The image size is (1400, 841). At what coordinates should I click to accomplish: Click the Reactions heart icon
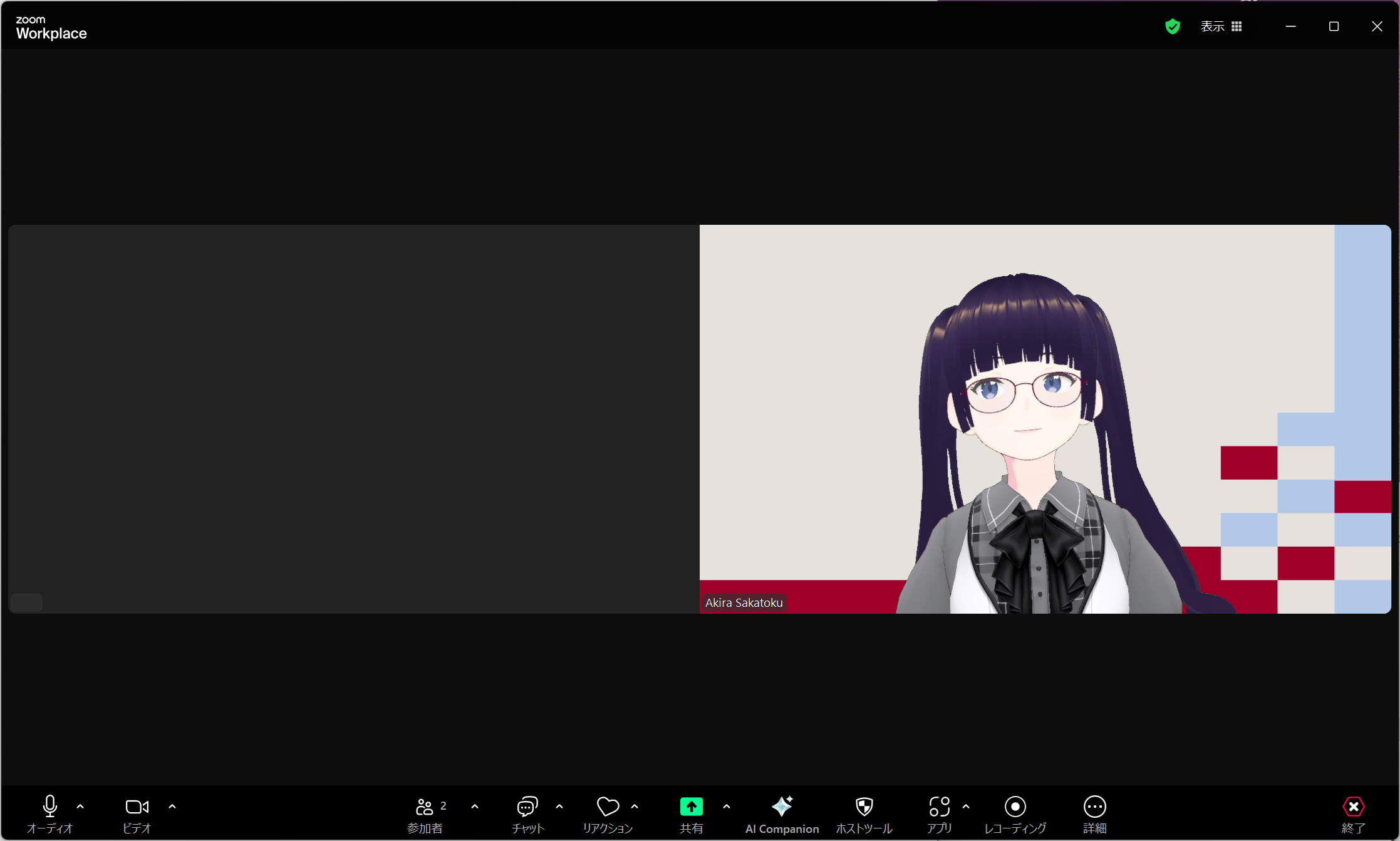[607, 807]
